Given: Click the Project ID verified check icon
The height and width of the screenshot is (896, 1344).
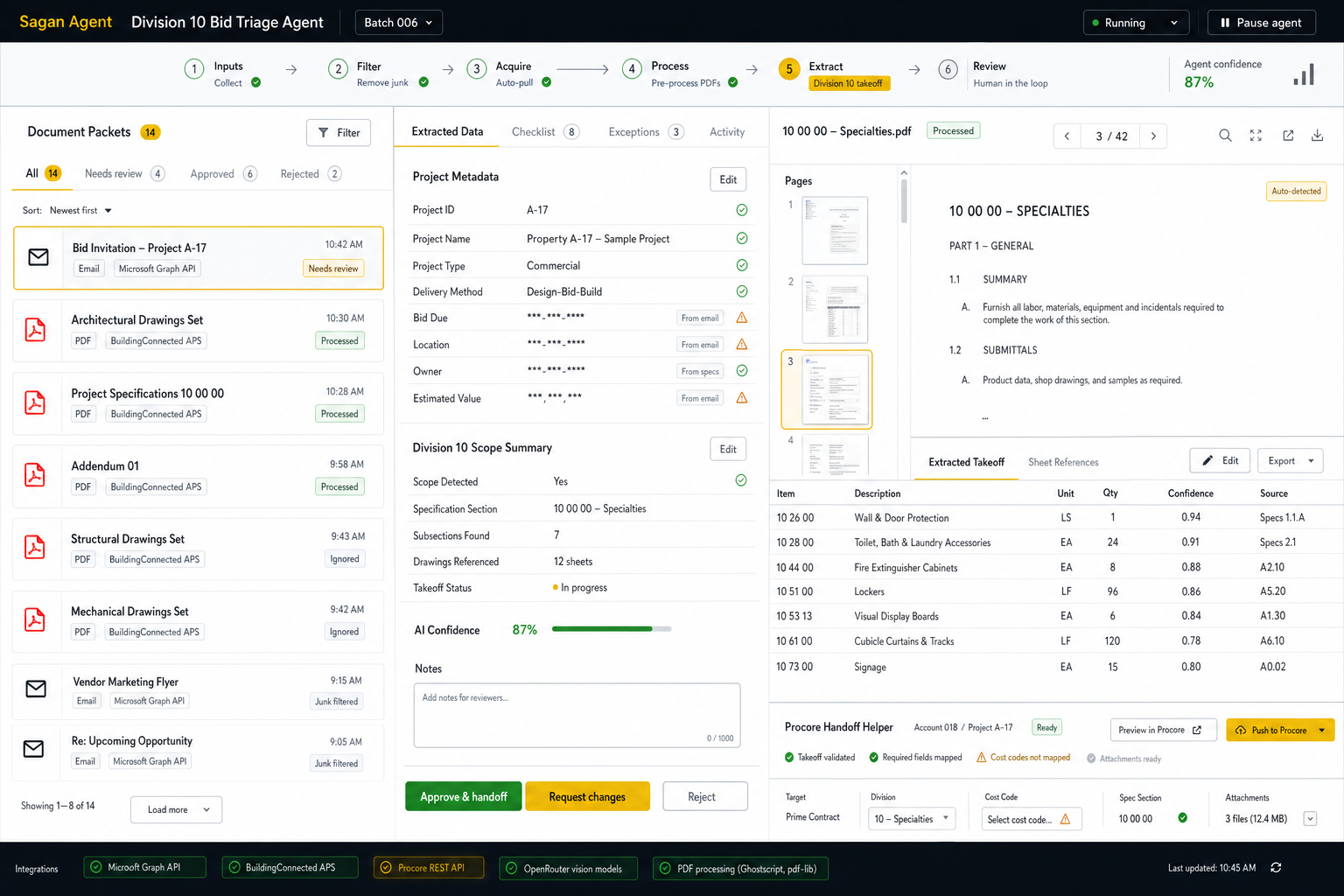Looking at the screenshot, I should click(x=742, y=210).
